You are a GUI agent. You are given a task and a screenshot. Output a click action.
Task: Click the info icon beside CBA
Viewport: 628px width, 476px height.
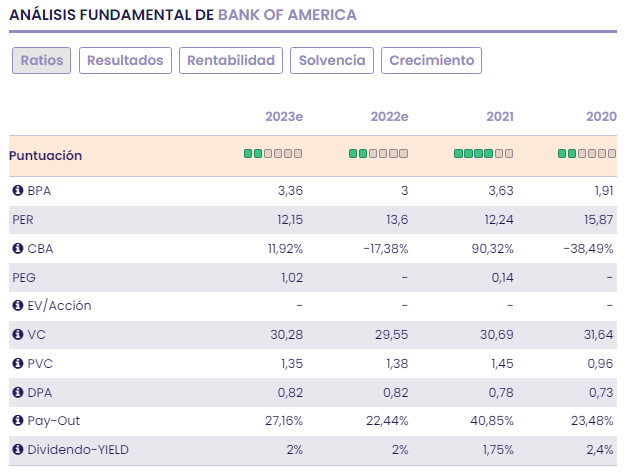(17, 248)
